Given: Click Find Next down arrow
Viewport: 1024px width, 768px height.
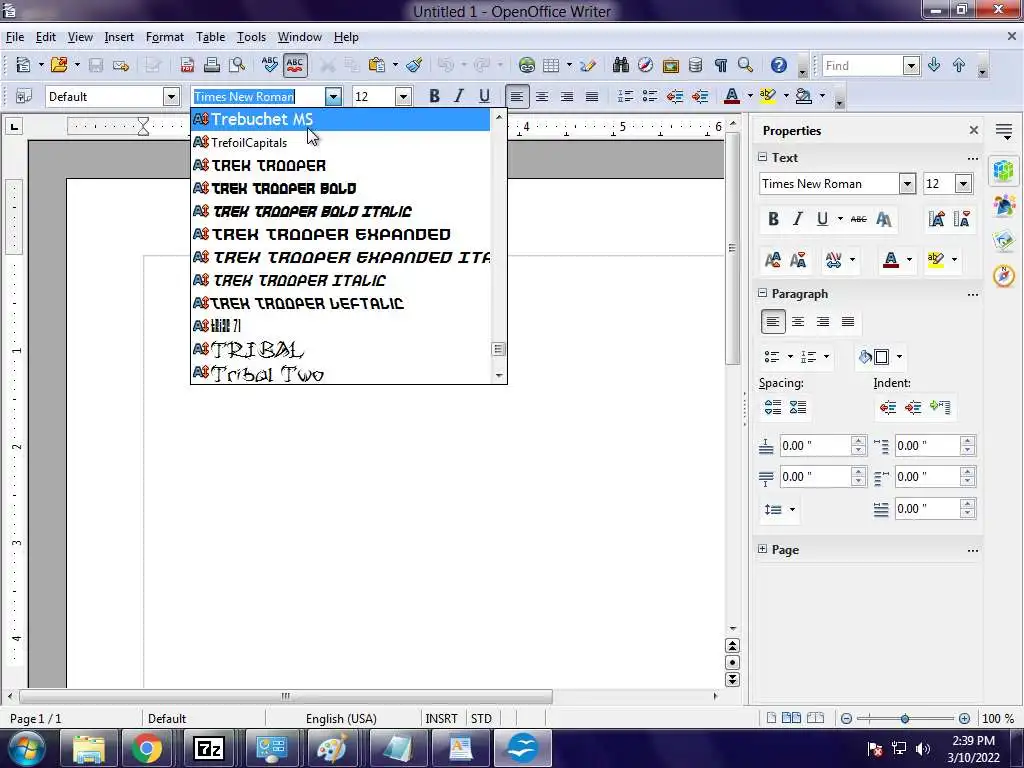Looking at the screenshot, I should click(934, 65).
